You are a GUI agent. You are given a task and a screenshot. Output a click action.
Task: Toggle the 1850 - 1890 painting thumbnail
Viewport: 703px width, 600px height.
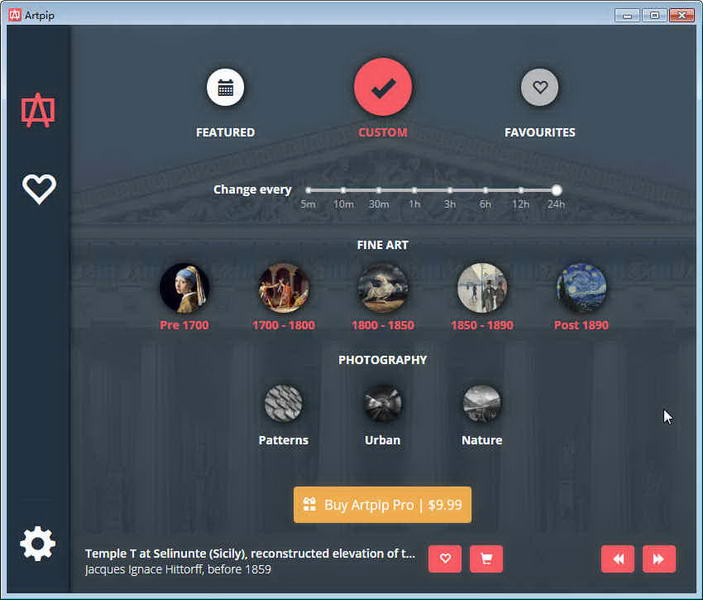point(482,288)
